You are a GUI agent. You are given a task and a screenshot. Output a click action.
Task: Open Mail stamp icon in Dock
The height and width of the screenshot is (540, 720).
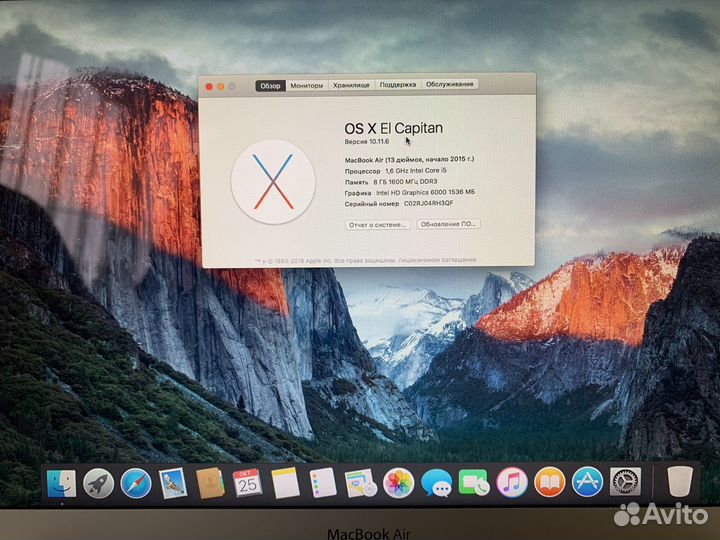tap(173, 483)
